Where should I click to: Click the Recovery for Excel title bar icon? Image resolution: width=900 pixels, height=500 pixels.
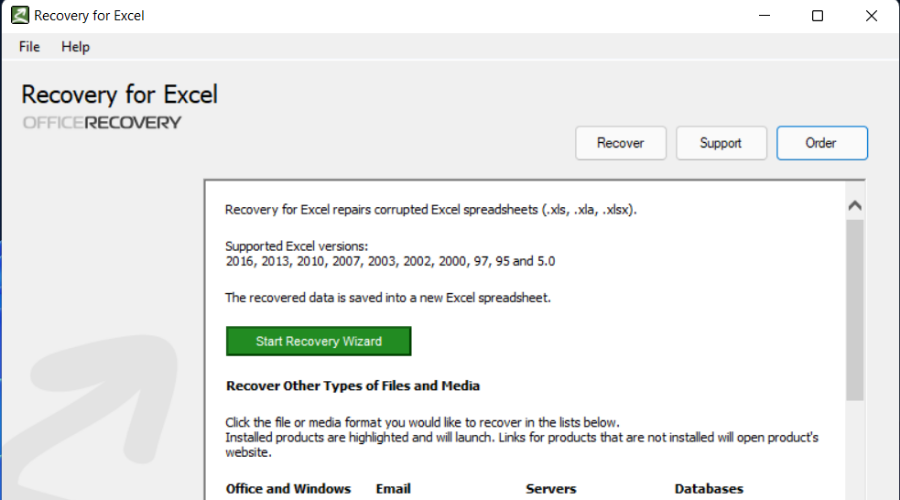pyautogui.click(x=20, y=15)
